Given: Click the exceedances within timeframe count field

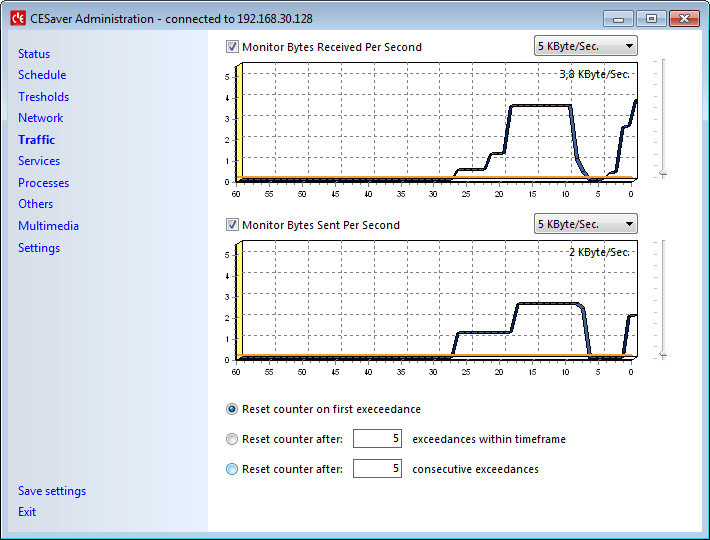Looking at the screenshot, I should point(377,439).
